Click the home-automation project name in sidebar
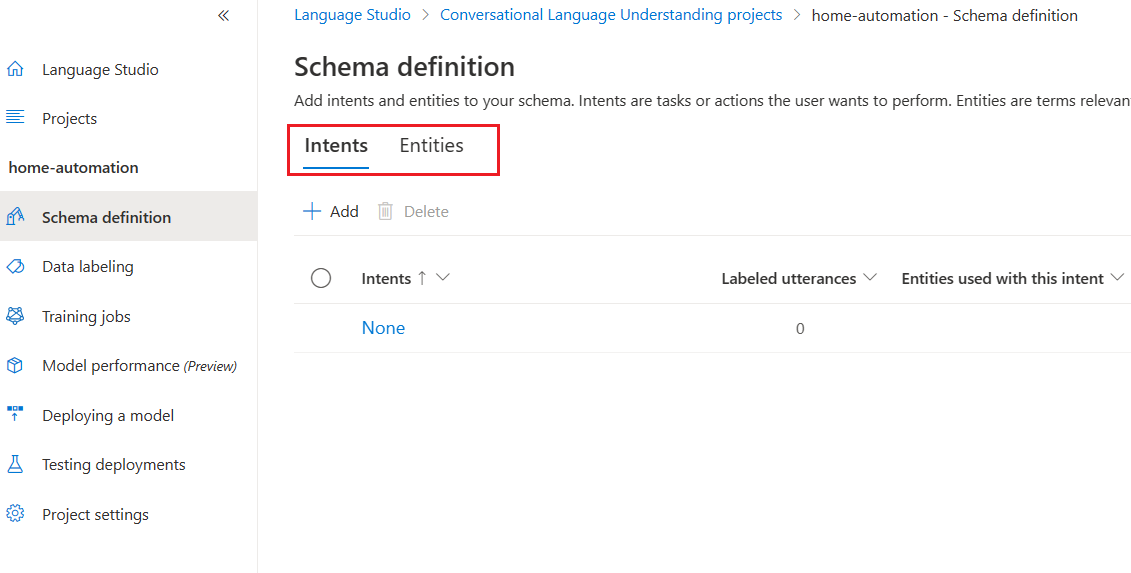The width and height of the screenshot is (1131, 573). point(74,167)
